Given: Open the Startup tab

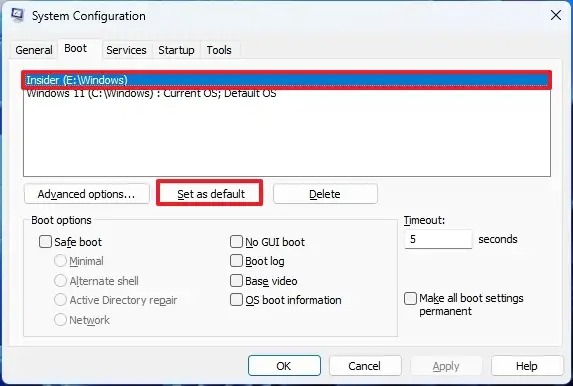Looking at the screenshot, I should [176, 50].
